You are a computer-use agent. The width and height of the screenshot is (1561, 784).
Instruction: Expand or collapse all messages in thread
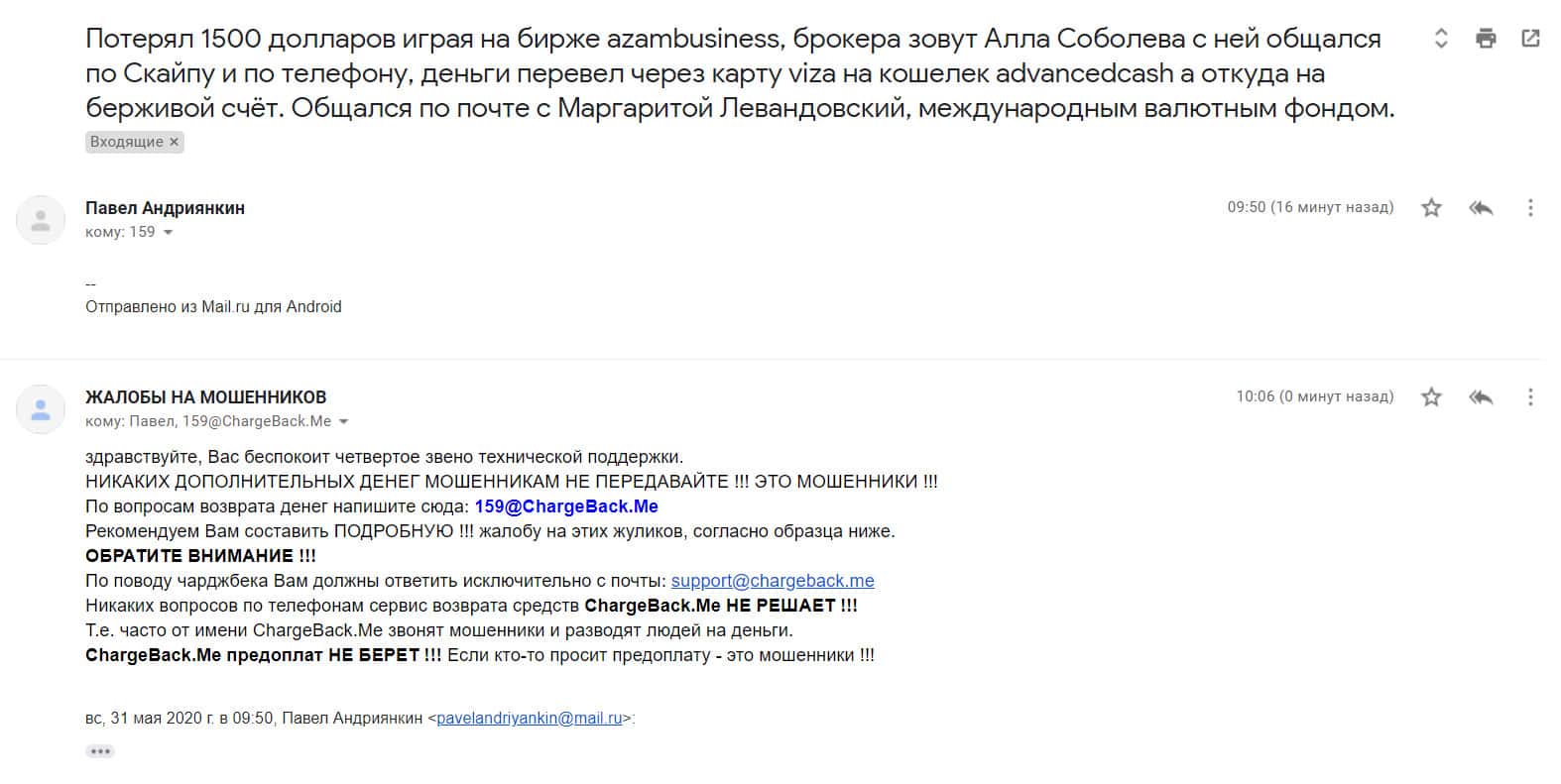click(1441, 39)
